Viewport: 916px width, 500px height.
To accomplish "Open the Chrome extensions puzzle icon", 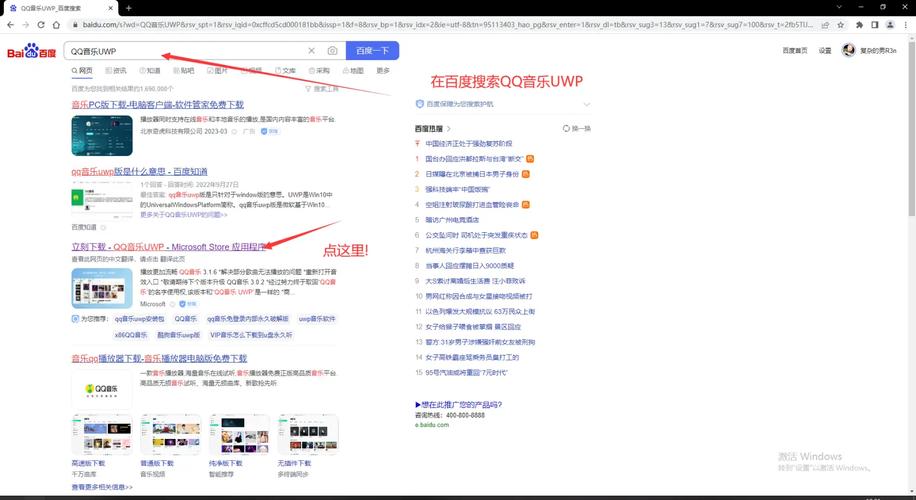I will pyautogui.click(x=859, y=25).
